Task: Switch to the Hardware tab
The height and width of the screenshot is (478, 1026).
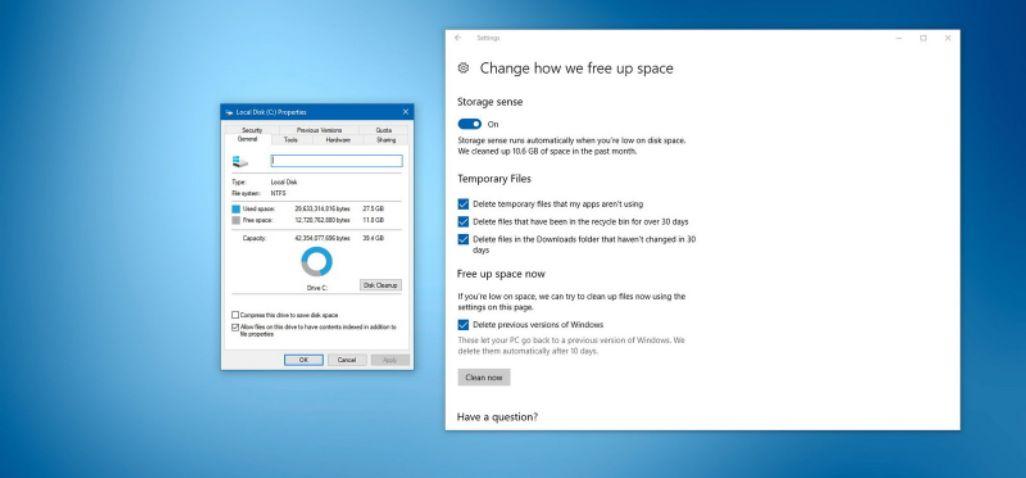Action: coord(338,140)
